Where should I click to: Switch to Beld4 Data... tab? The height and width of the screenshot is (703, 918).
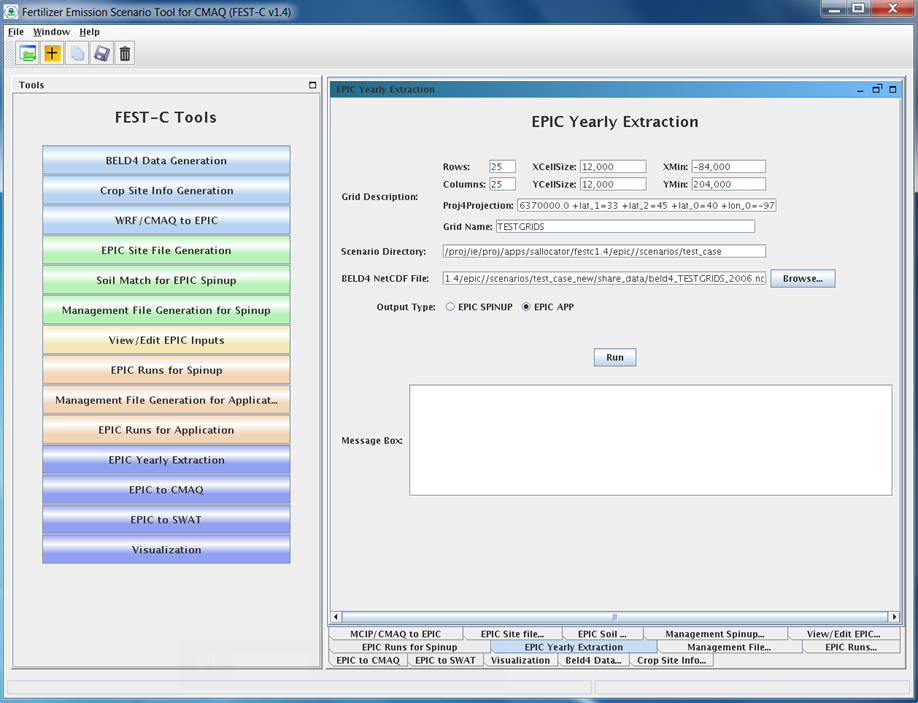(x=593, y=660)
